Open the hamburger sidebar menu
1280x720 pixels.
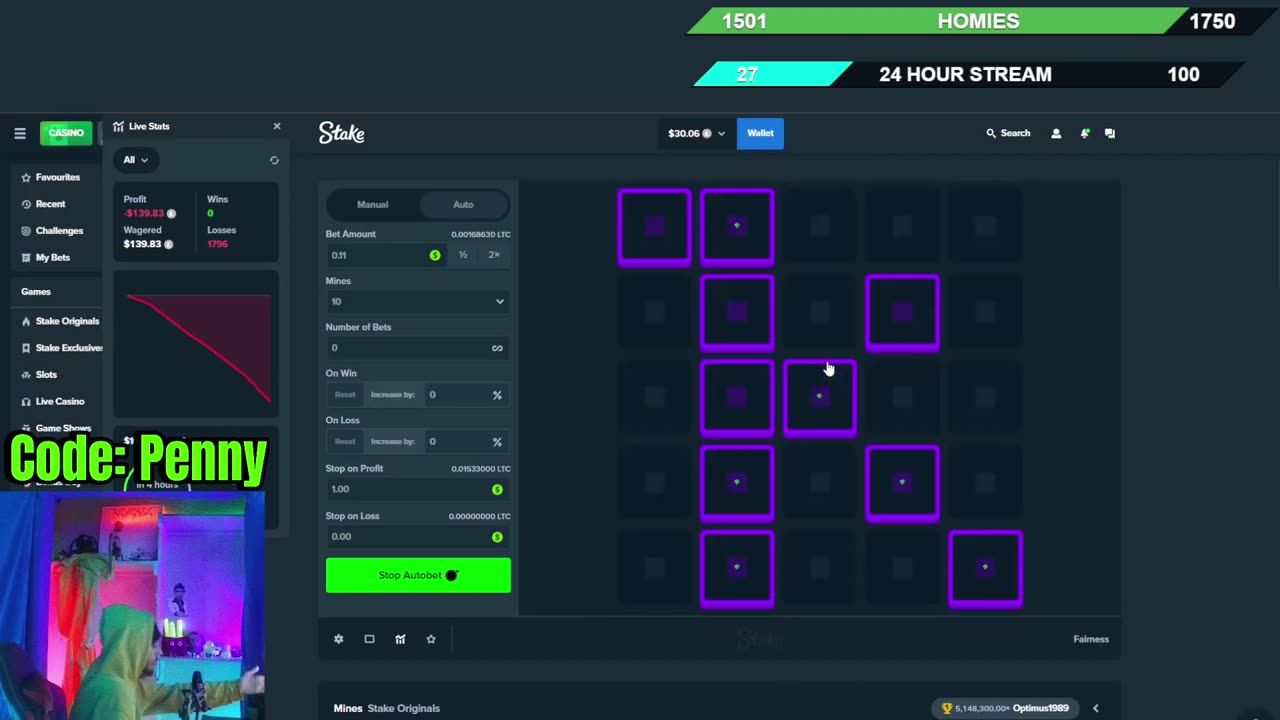pos(19,133)
